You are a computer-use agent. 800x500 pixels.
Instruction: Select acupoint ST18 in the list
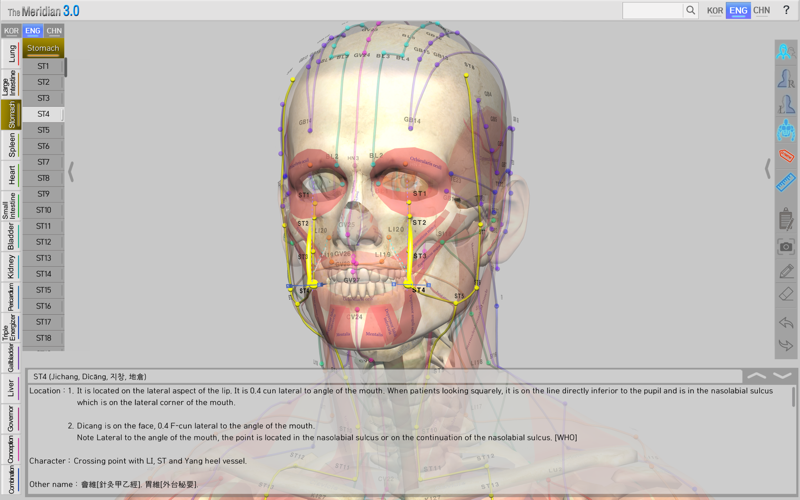(x=43, y=338)
